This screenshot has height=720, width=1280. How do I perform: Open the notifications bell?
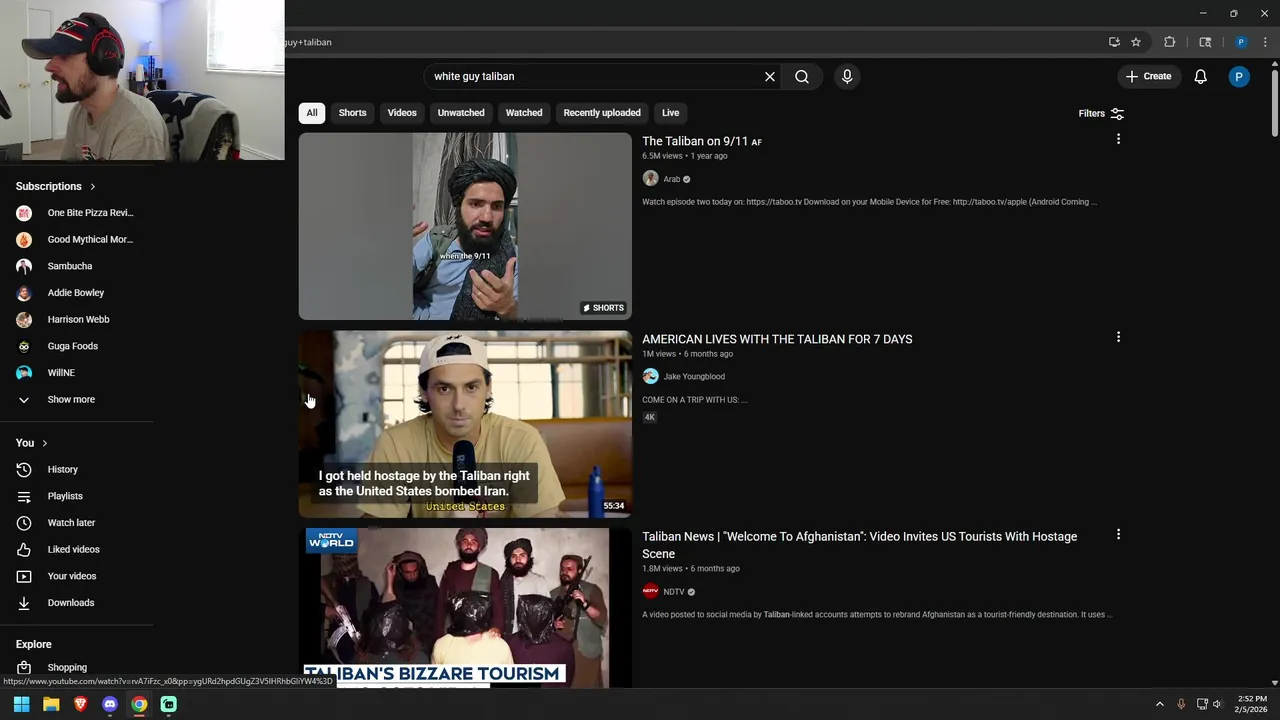pyautogui.click(x=1201, y=76)
